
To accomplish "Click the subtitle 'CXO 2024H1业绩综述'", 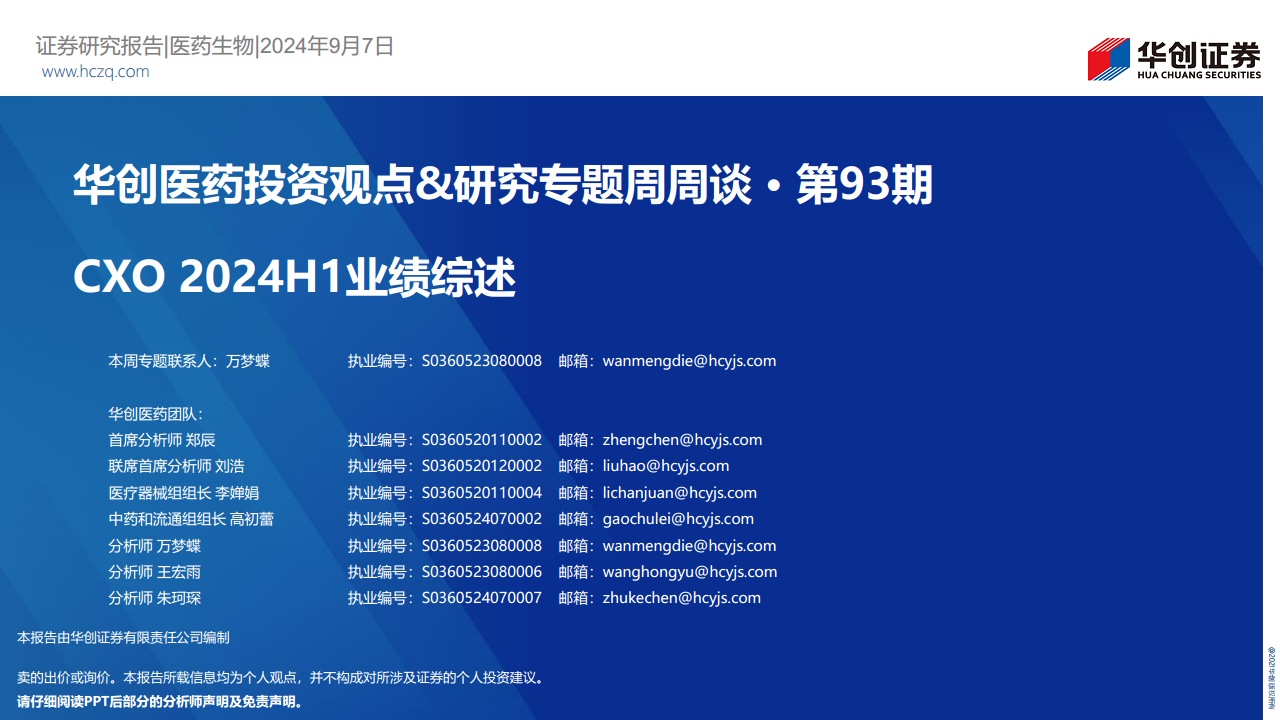I will (294, 277).
